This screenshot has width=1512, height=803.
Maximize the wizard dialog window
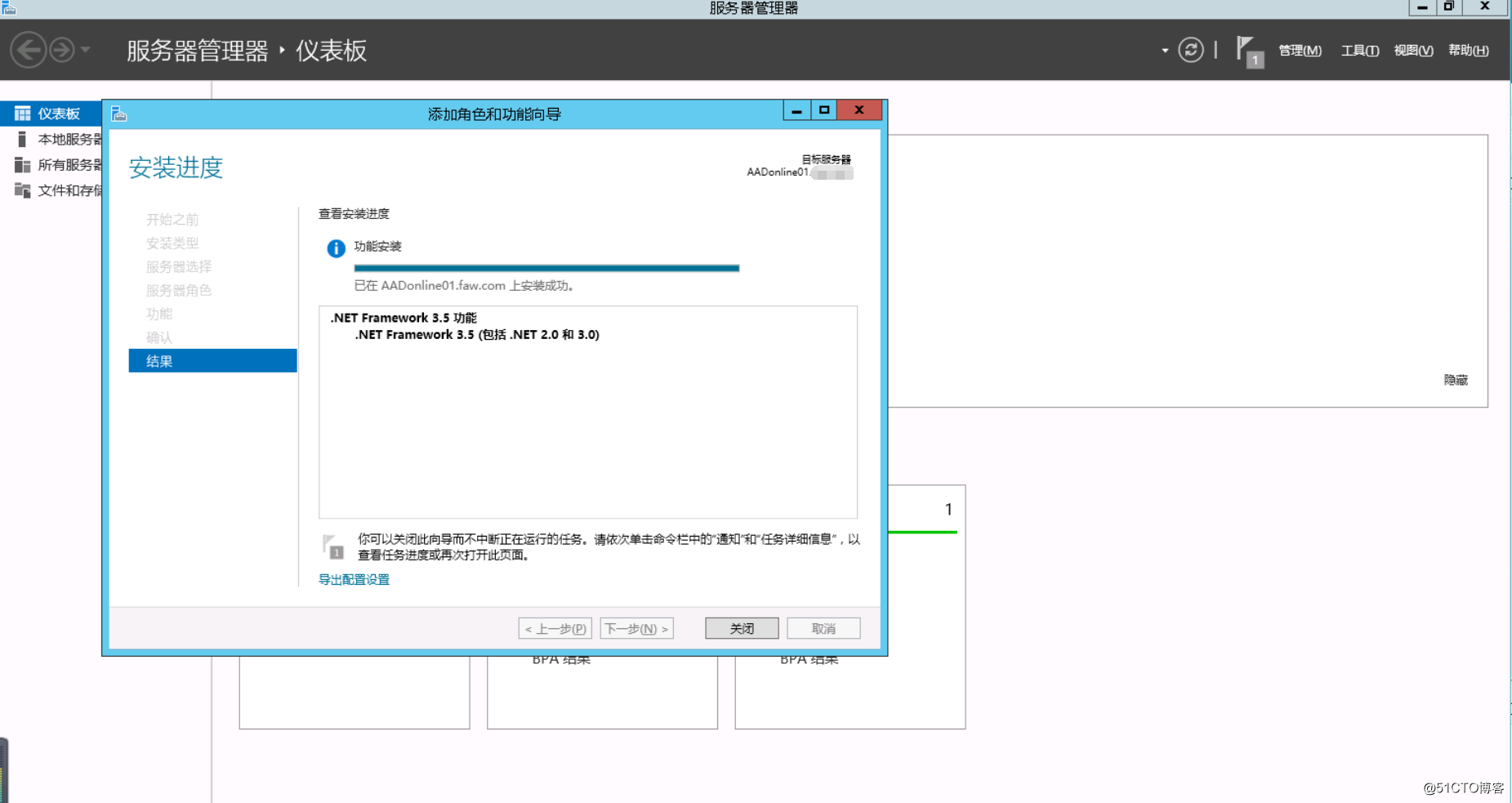[824, 110]
